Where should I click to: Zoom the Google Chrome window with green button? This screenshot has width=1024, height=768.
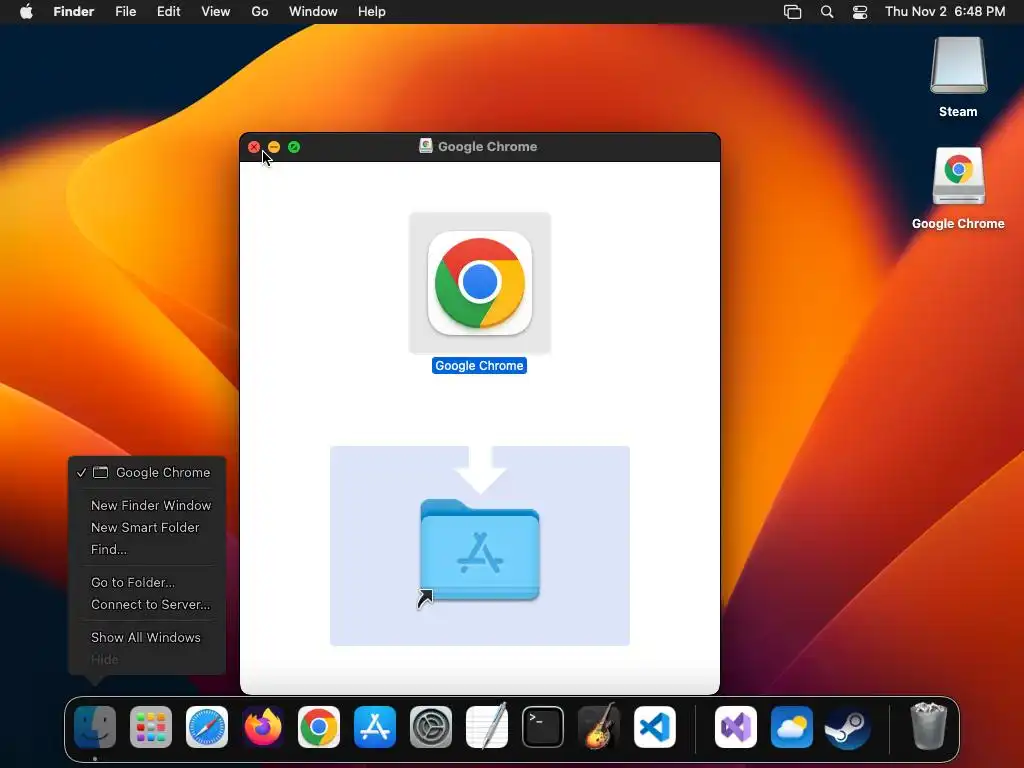coord(294,147)
